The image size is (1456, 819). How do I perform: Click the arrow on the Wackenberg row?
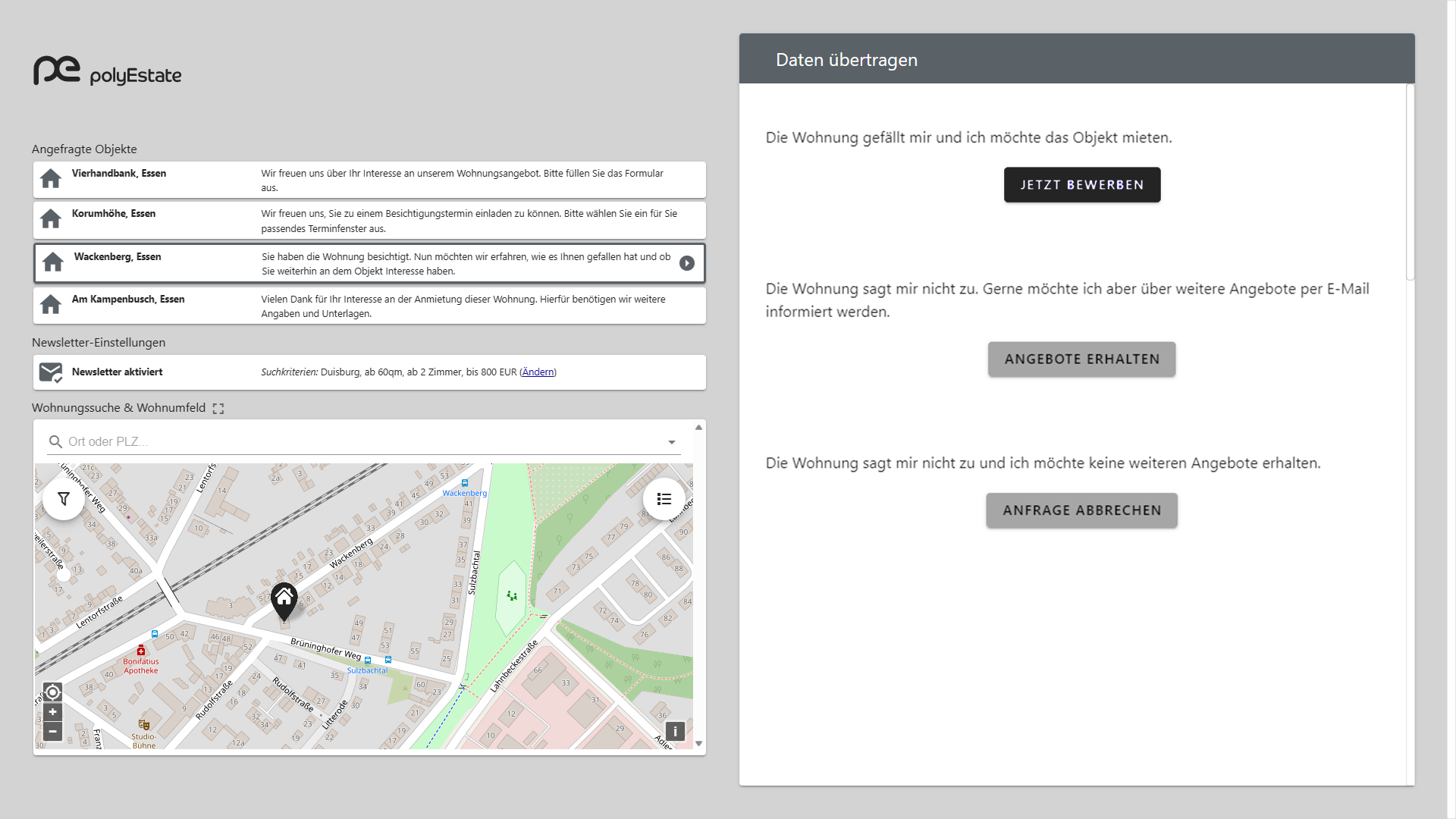[x=687, y=263]
